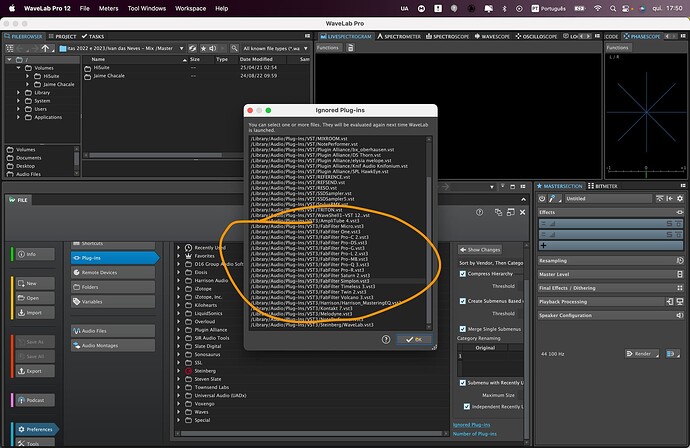Toggle the Merge Single Submenus checkbox
This screenshot has height=448, width=690.
point(462,329)
